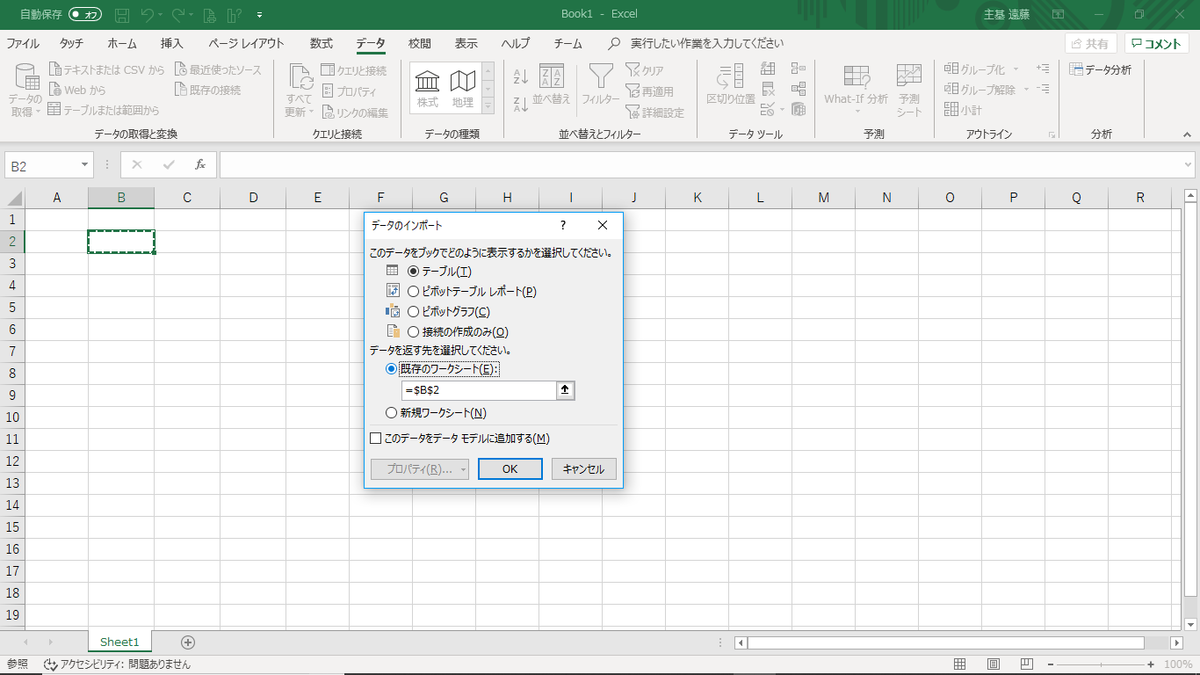
Task: Check このデータをデータモデルに追加する
Action: pyautogui.click(x=375, y=438)
